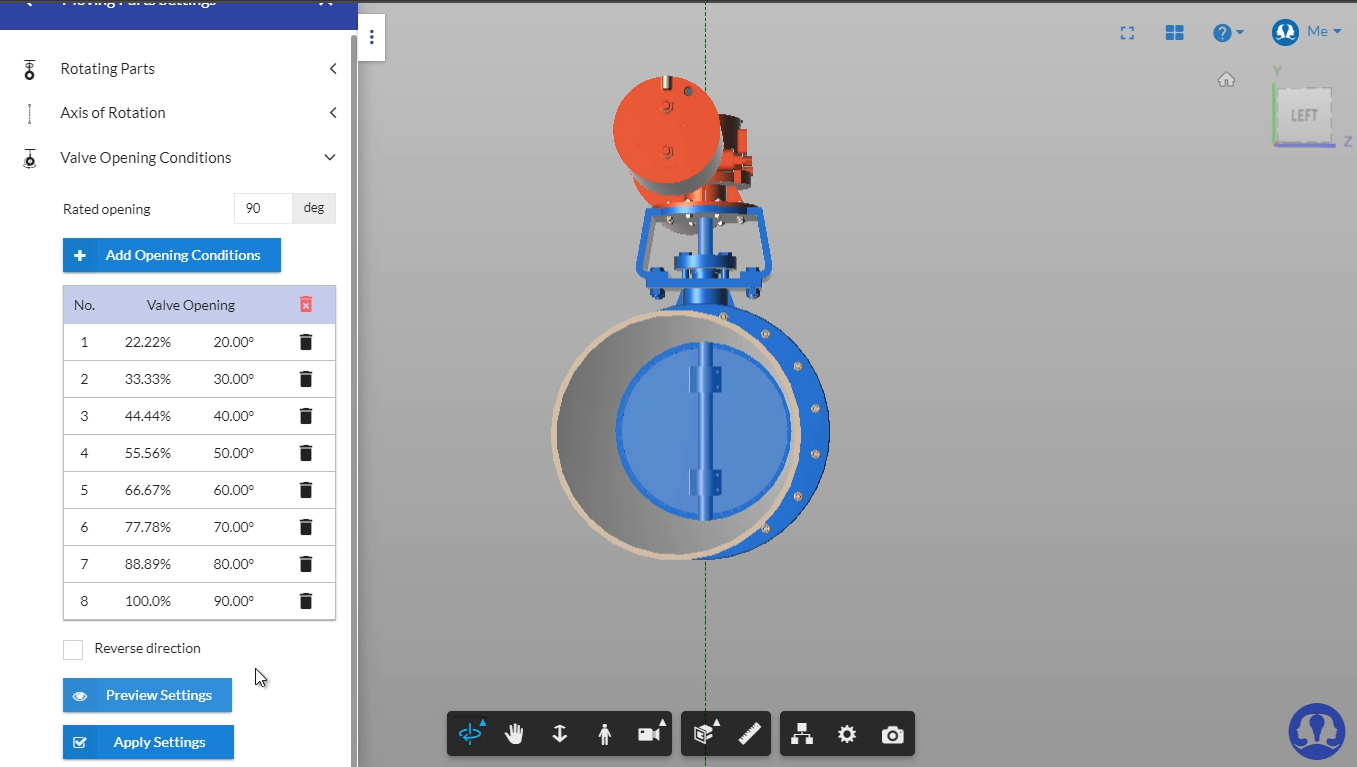This screenshot has width=1357, height=767.
Task: Open viewer settings gear
Action: [847, 734]
